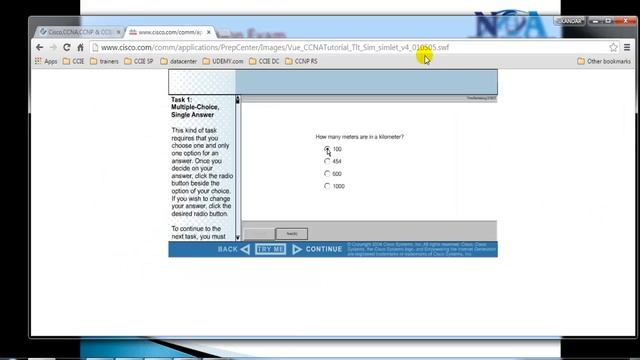Image resolution: width=640 pixels, height=360 pixels.
Task: Open the browser home page icon
Action: [x=80, y=47]
